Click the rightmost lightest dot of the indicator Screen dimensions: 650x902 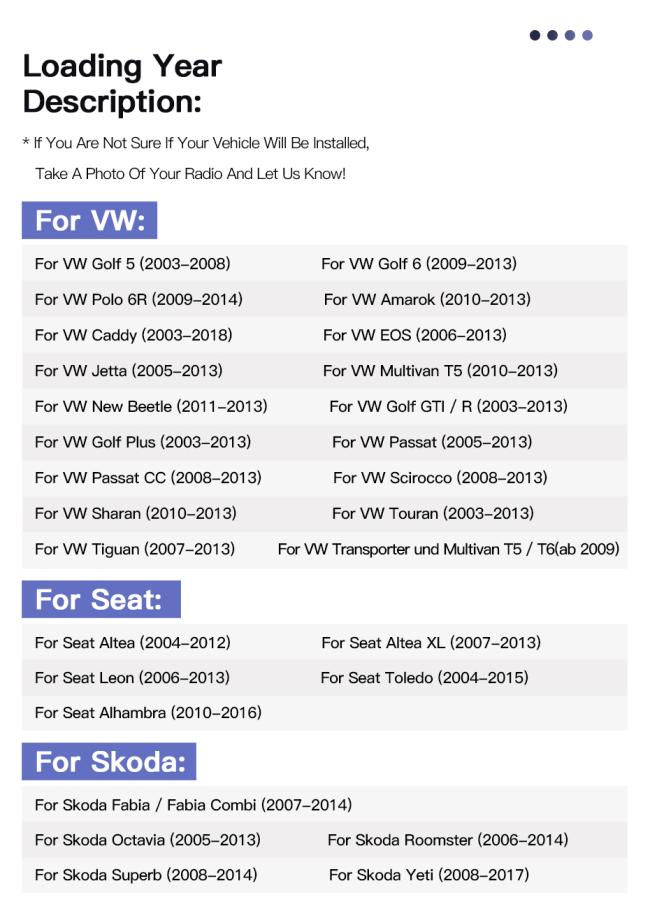click(587, 36)
